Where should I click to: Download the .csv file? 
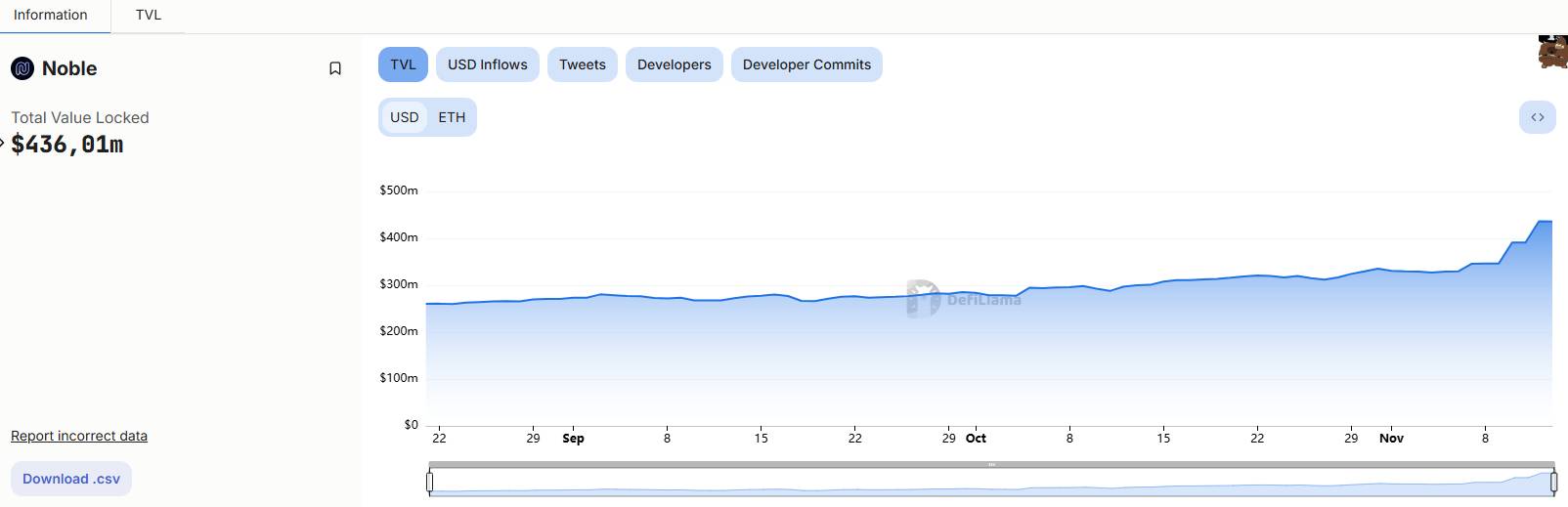[x=71, y=479]
